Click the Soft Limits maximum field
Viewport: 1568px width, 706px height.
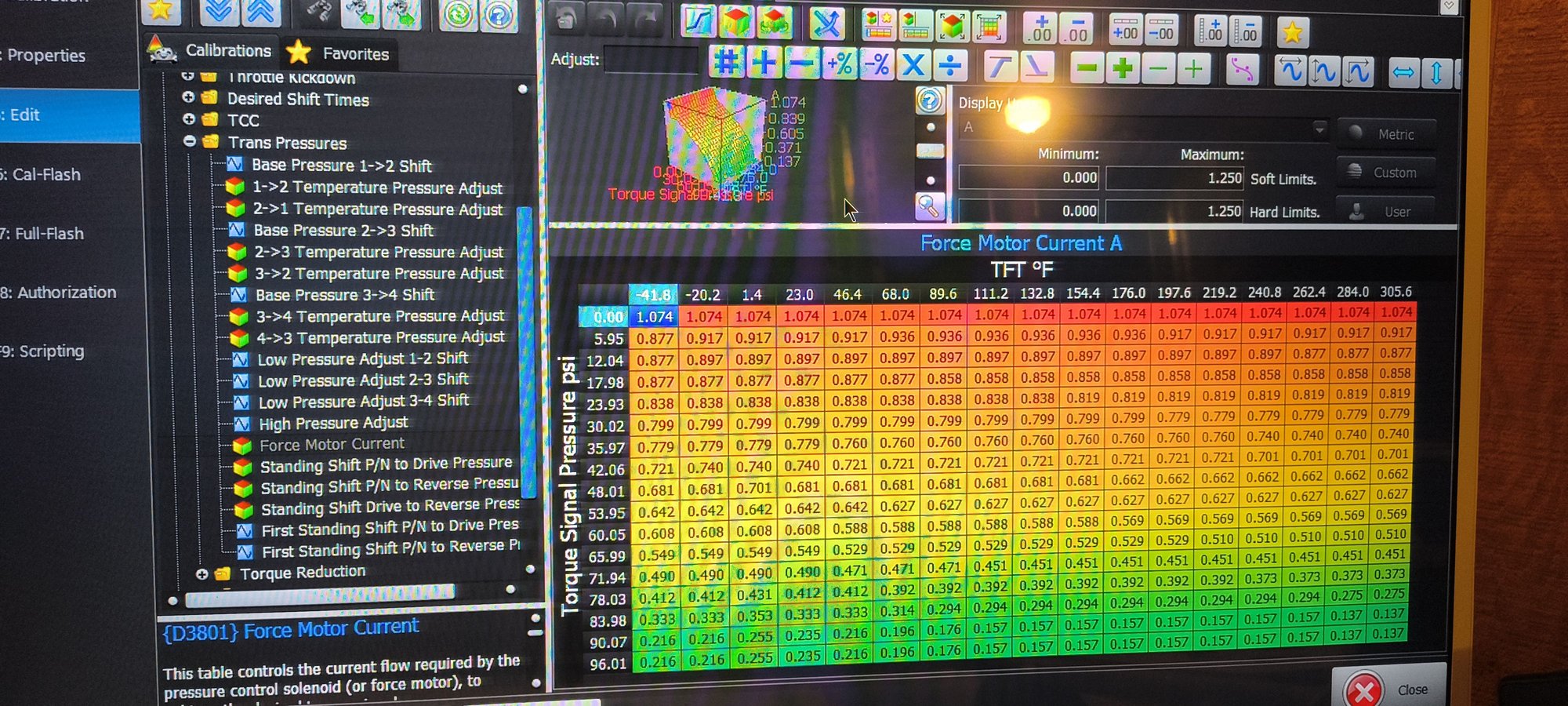(x=1174, y=178)
